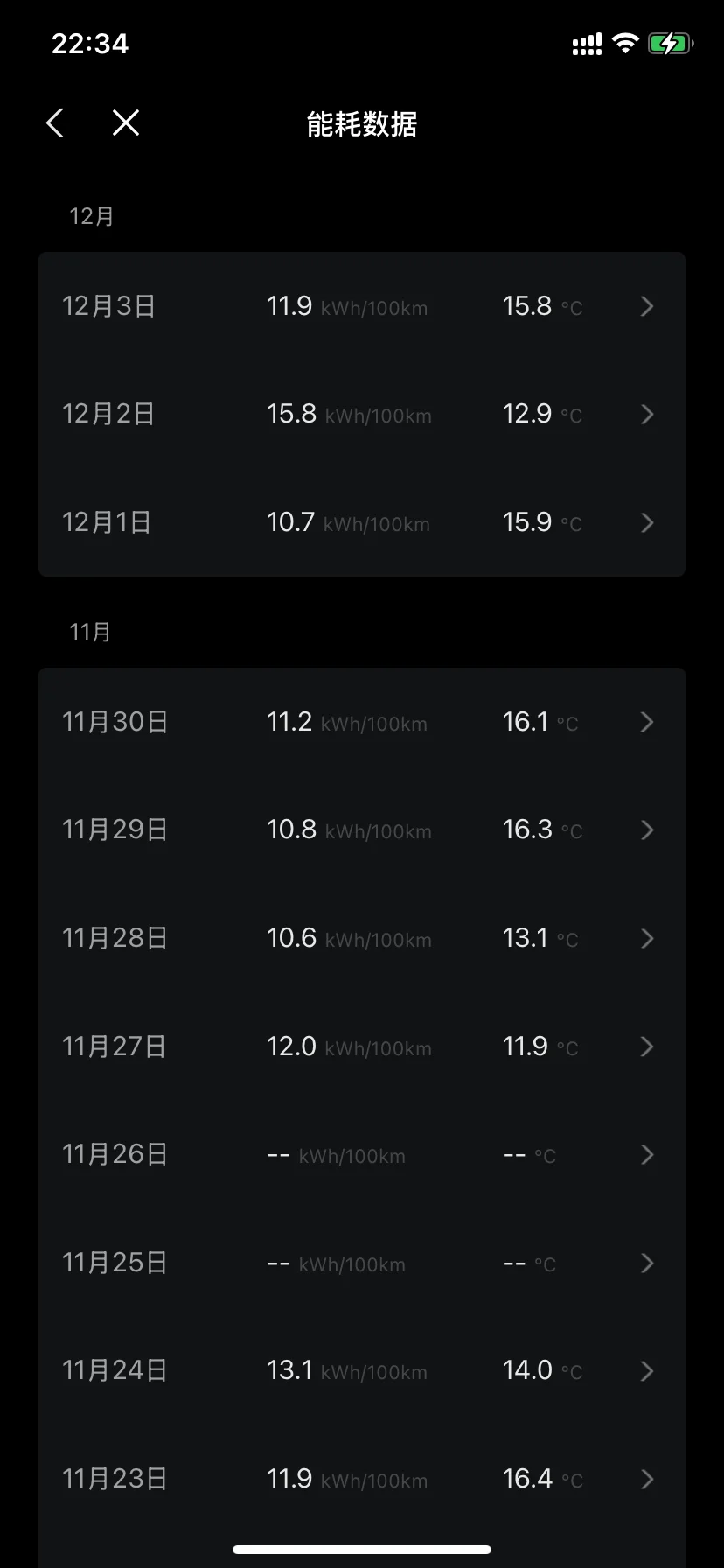This screenshot has width=724, height=1568.
Task: View 13.1 kWh/100km consumption on 11月24日
Action: tap(347, 1370)
